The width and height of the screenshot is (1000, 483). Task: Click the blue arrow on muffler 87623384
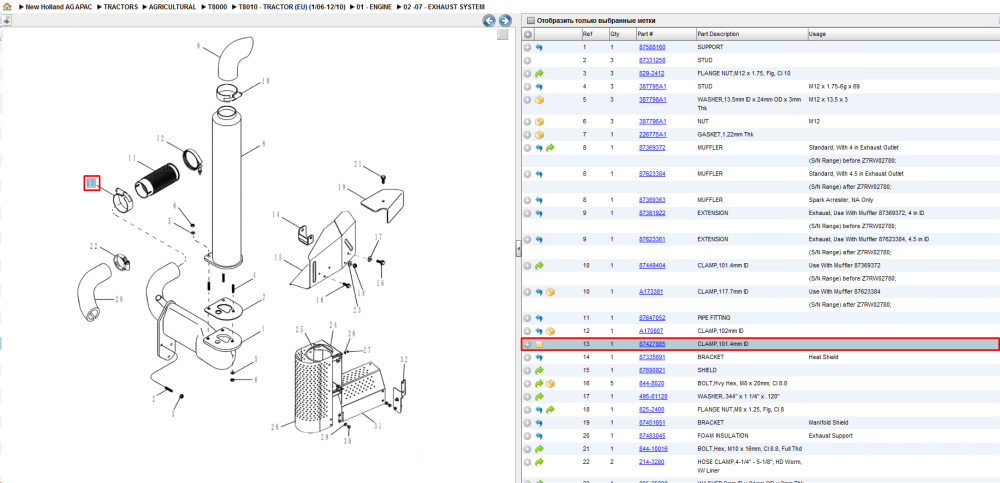click(x=539, y=174)
